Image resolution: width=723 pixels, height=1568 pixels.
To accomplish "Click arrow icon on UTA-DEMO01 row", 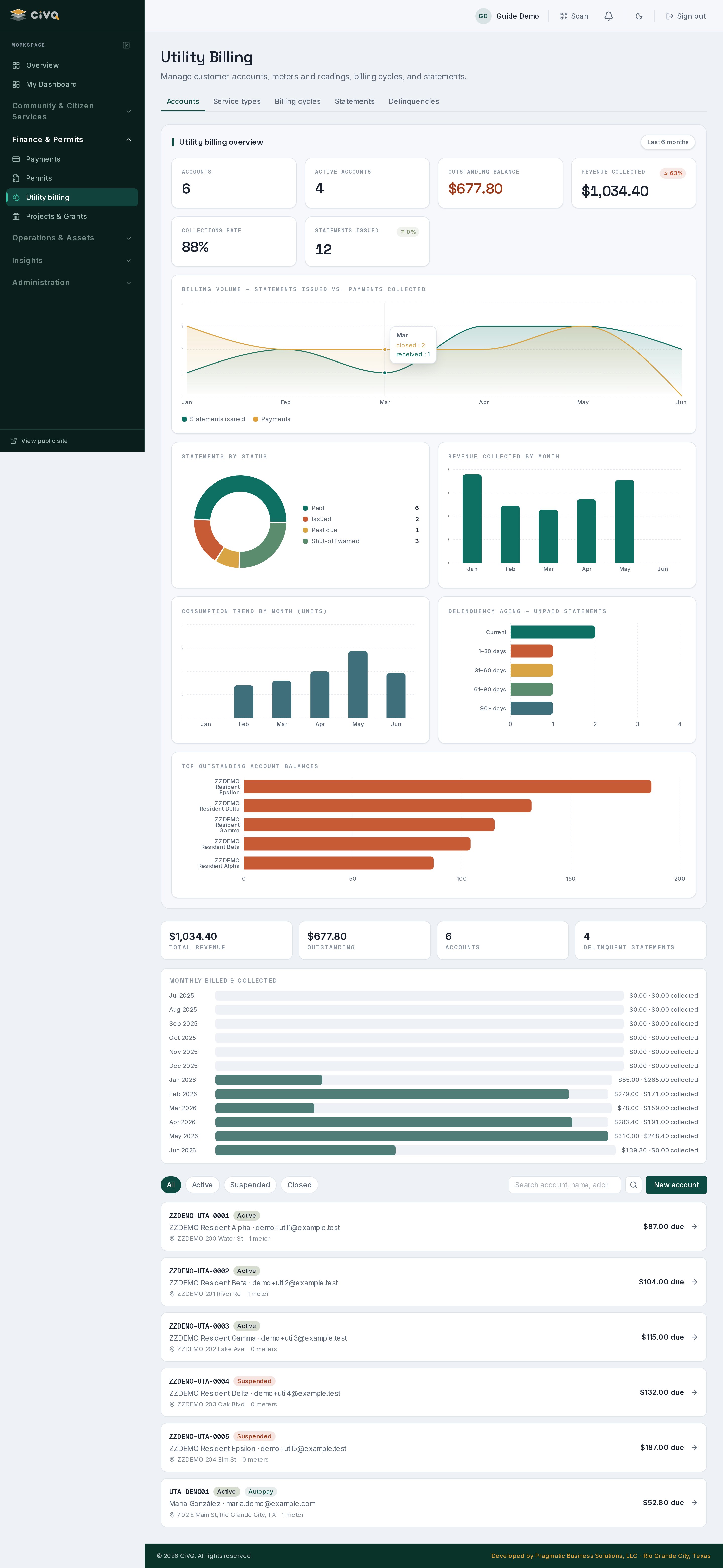I will tap(694, 1503).
